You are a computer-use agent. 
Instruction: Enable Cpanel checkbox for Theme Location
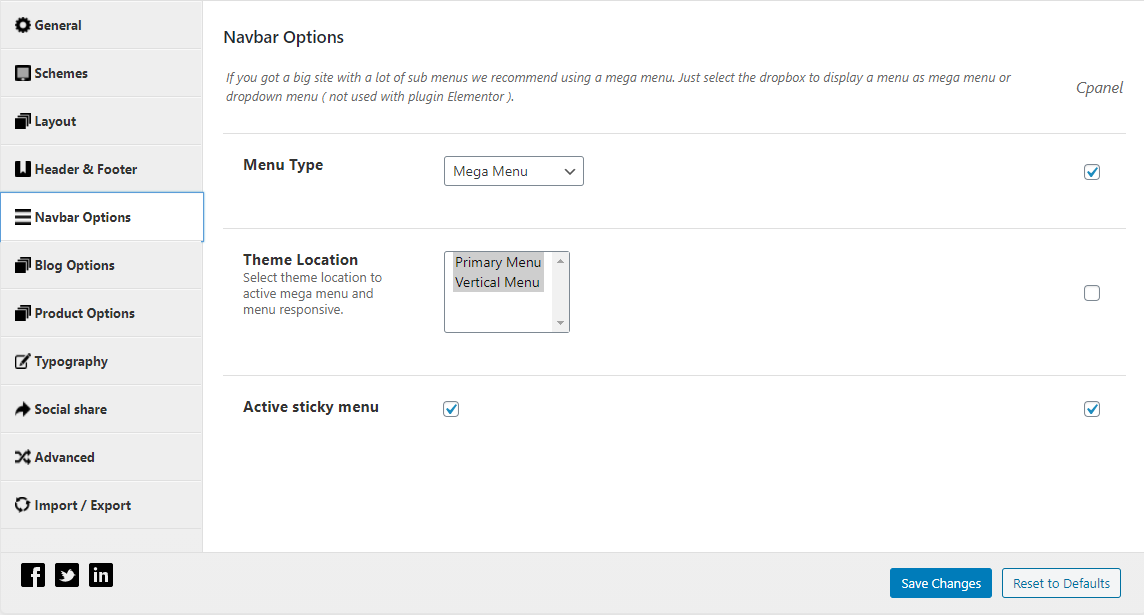pyautogui.click(x=1091, y=293)
